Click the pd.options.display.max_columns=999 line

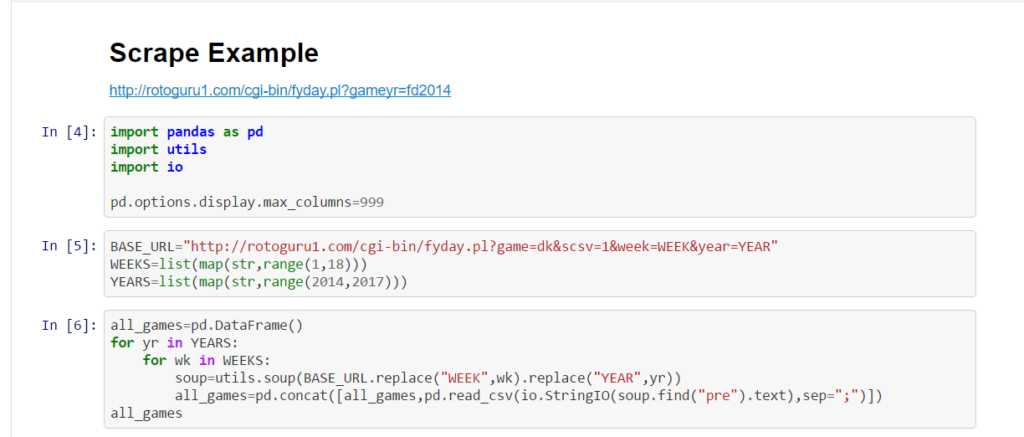point(247,202)
